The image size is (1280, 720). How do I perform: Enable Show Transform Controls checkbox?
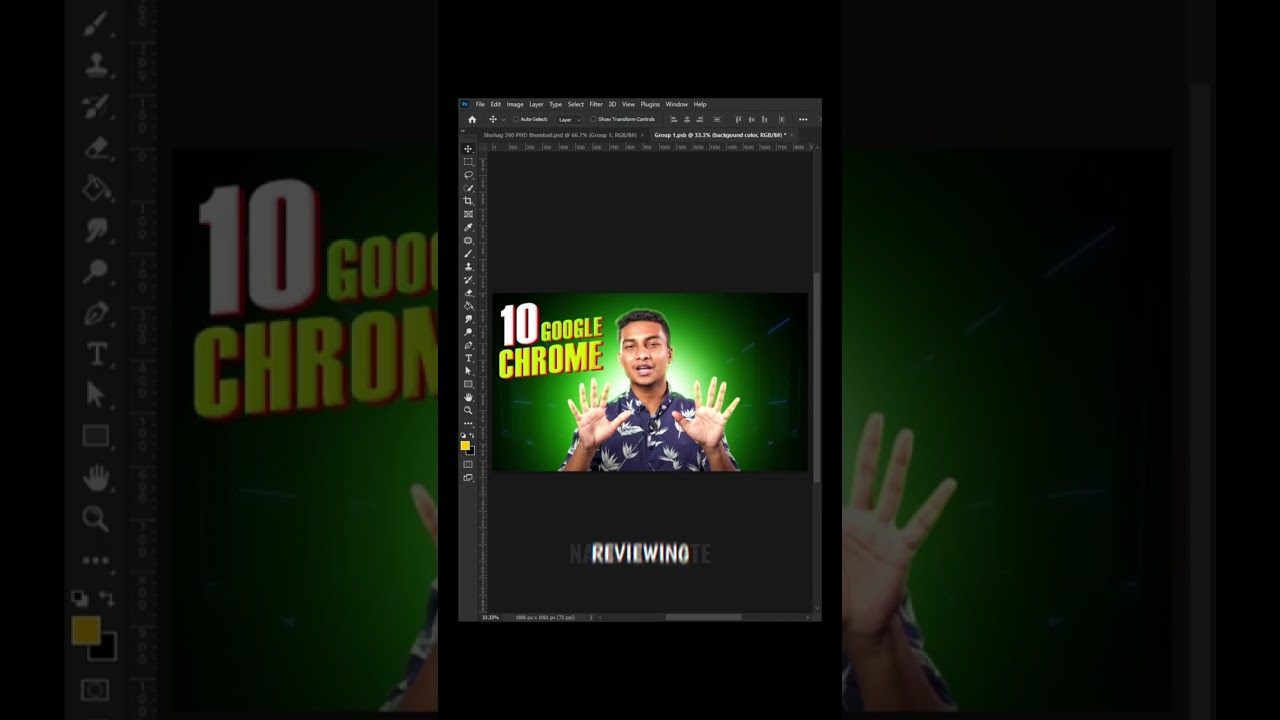[593, 119]
